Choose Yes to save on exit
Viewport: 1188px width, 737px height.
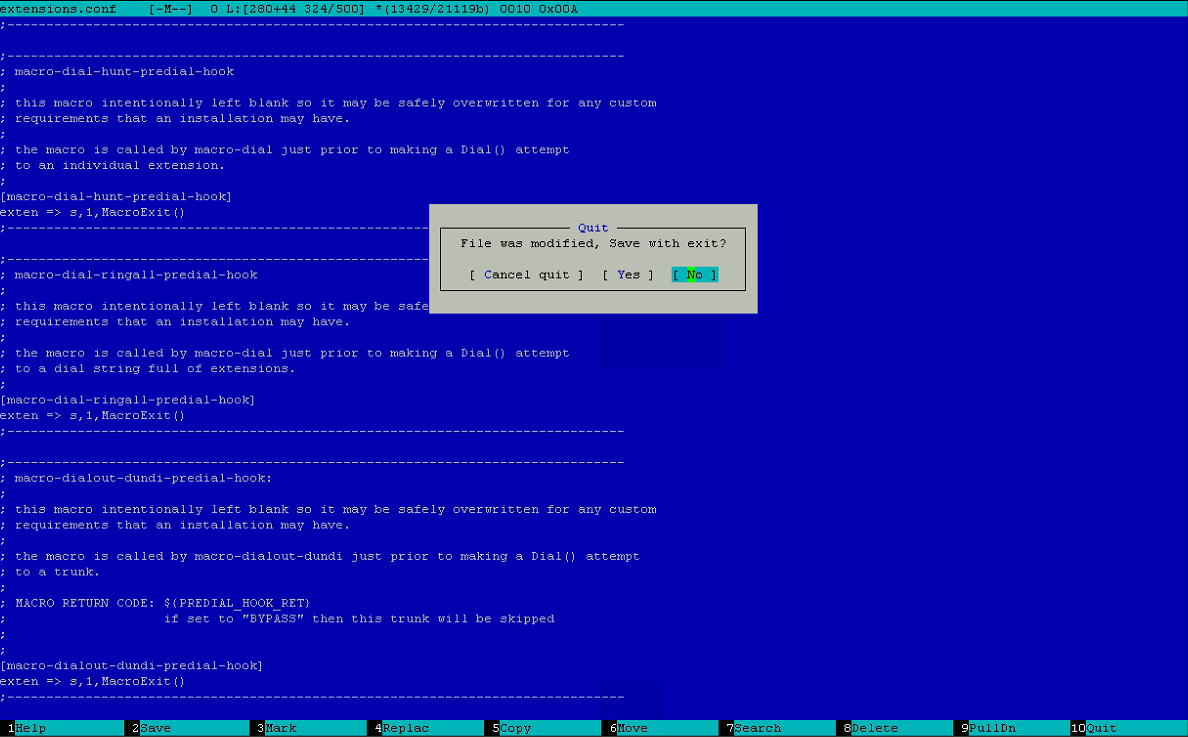pos(628,275)
